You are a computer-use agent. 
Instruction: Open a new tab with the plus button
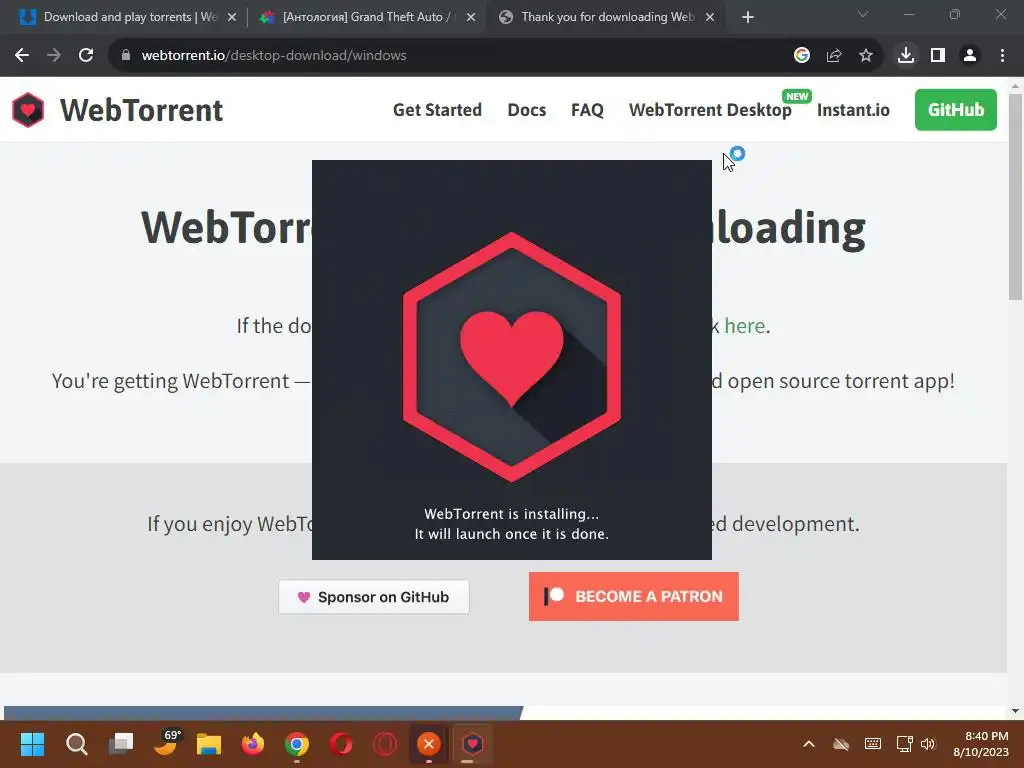point(748,17)
